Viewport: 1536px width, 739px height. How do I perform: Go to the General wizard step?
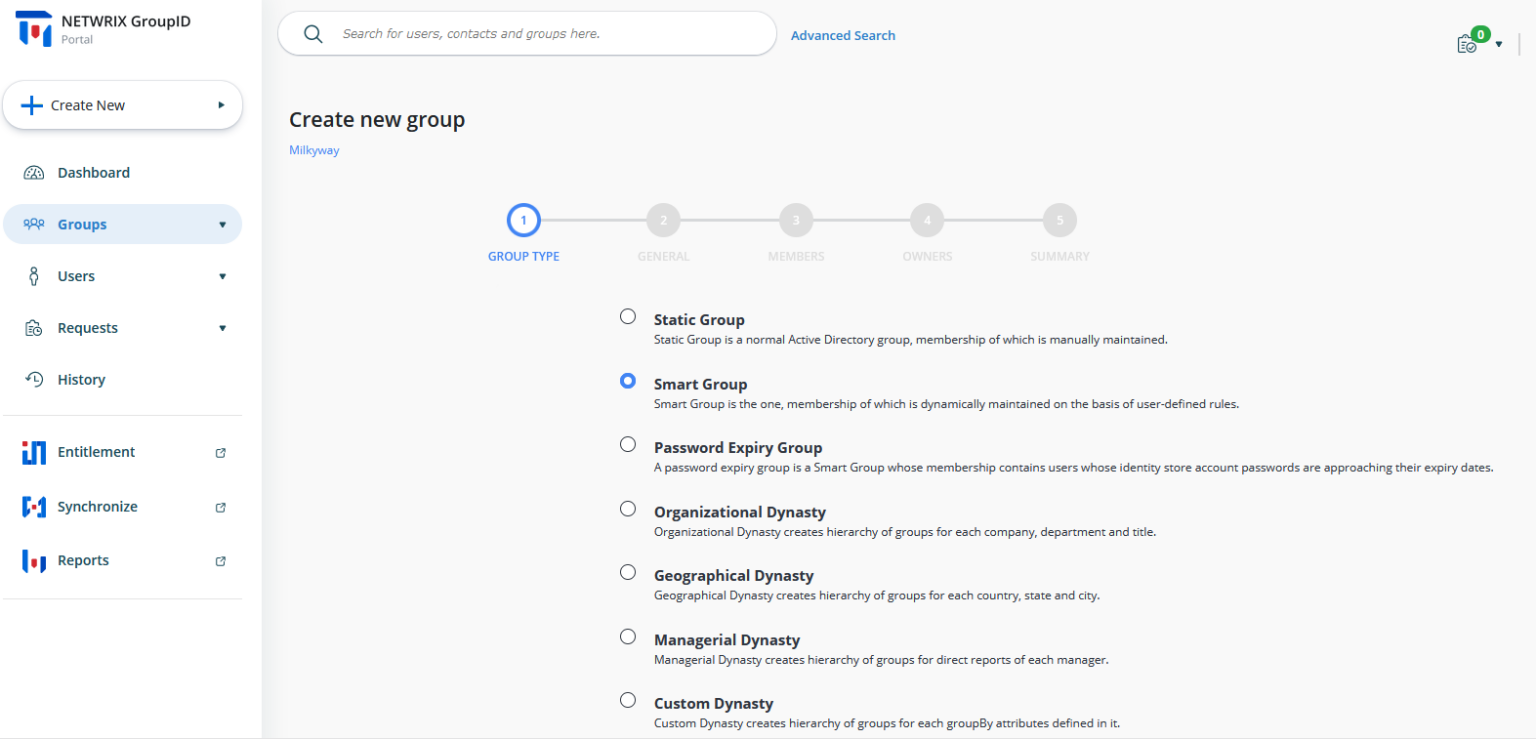click(x=663, y=220)
